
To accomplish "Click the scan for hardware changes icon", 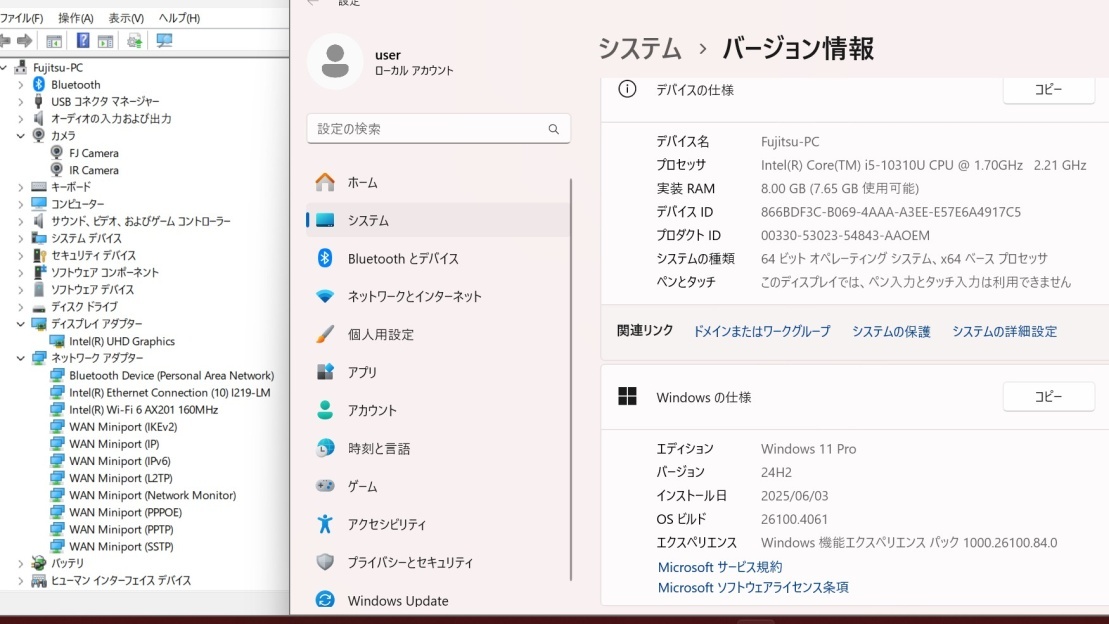I will [164, 41].
